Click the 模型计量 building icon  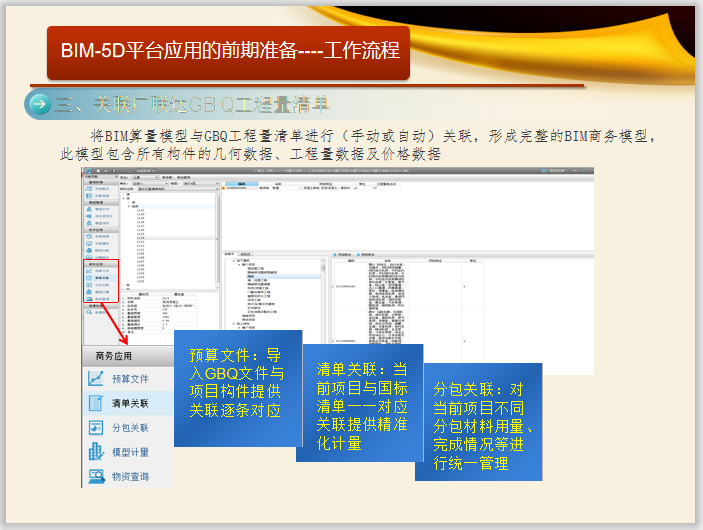coord(96,452)
